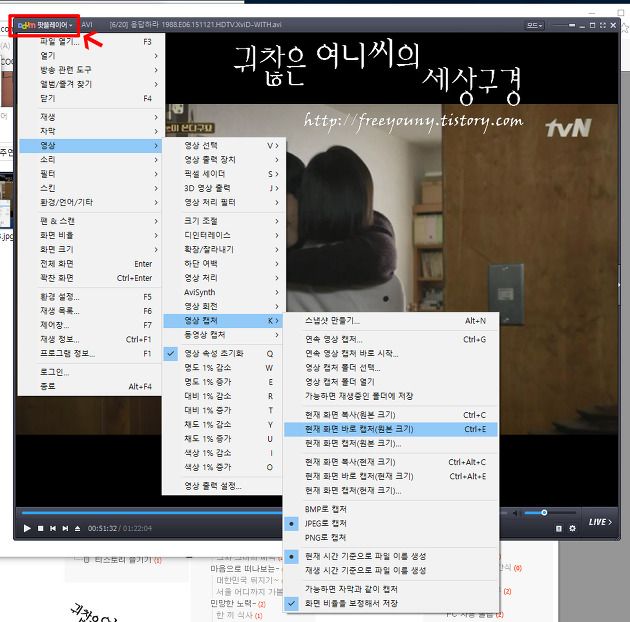Select 현재 시간 기준으로 파일 이름 생성

(x=391, y=556)
